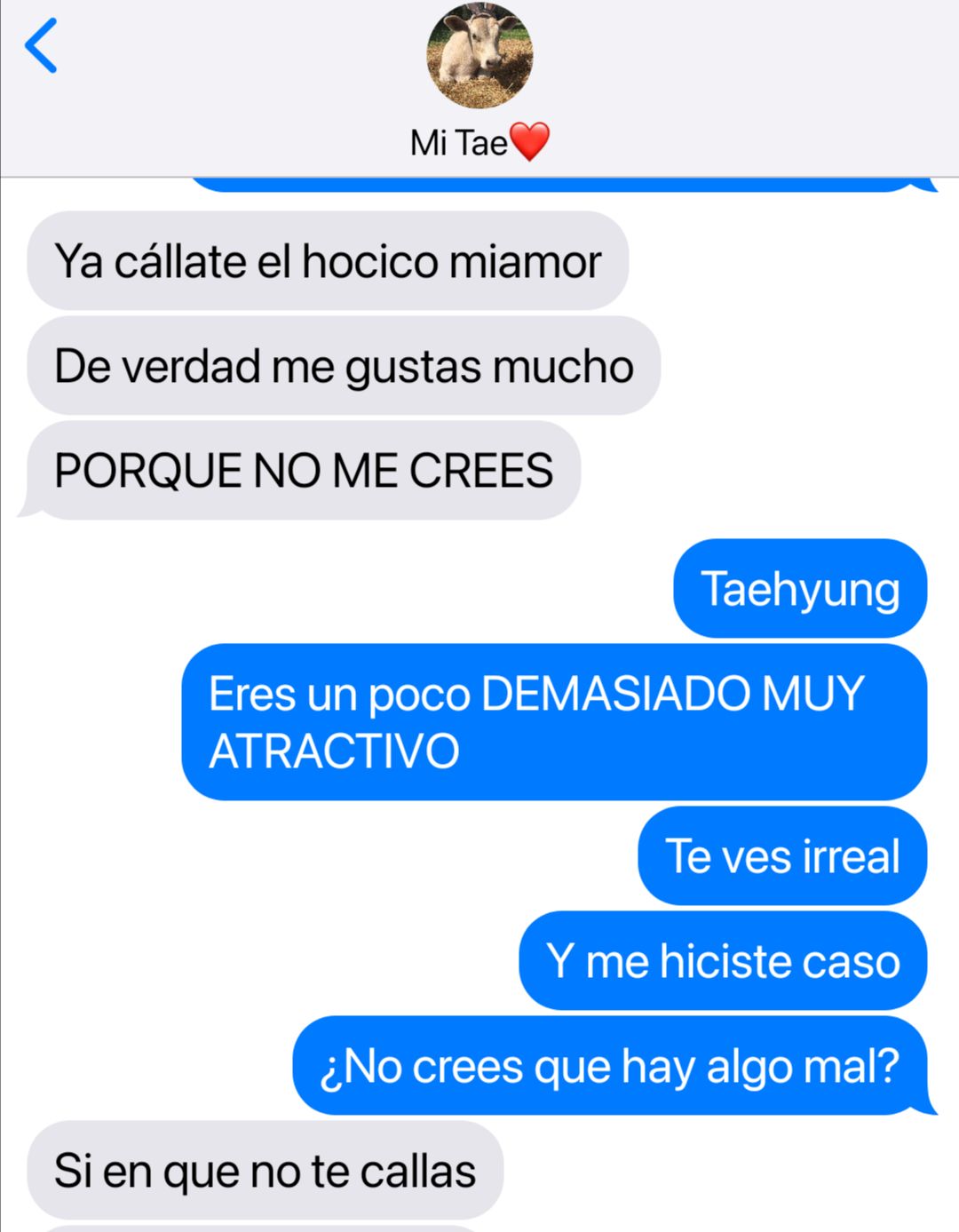Tap the word 'ATRACTIVO' in blue bubble
This screenshot has height=1232, width=959.
[334, 751]
